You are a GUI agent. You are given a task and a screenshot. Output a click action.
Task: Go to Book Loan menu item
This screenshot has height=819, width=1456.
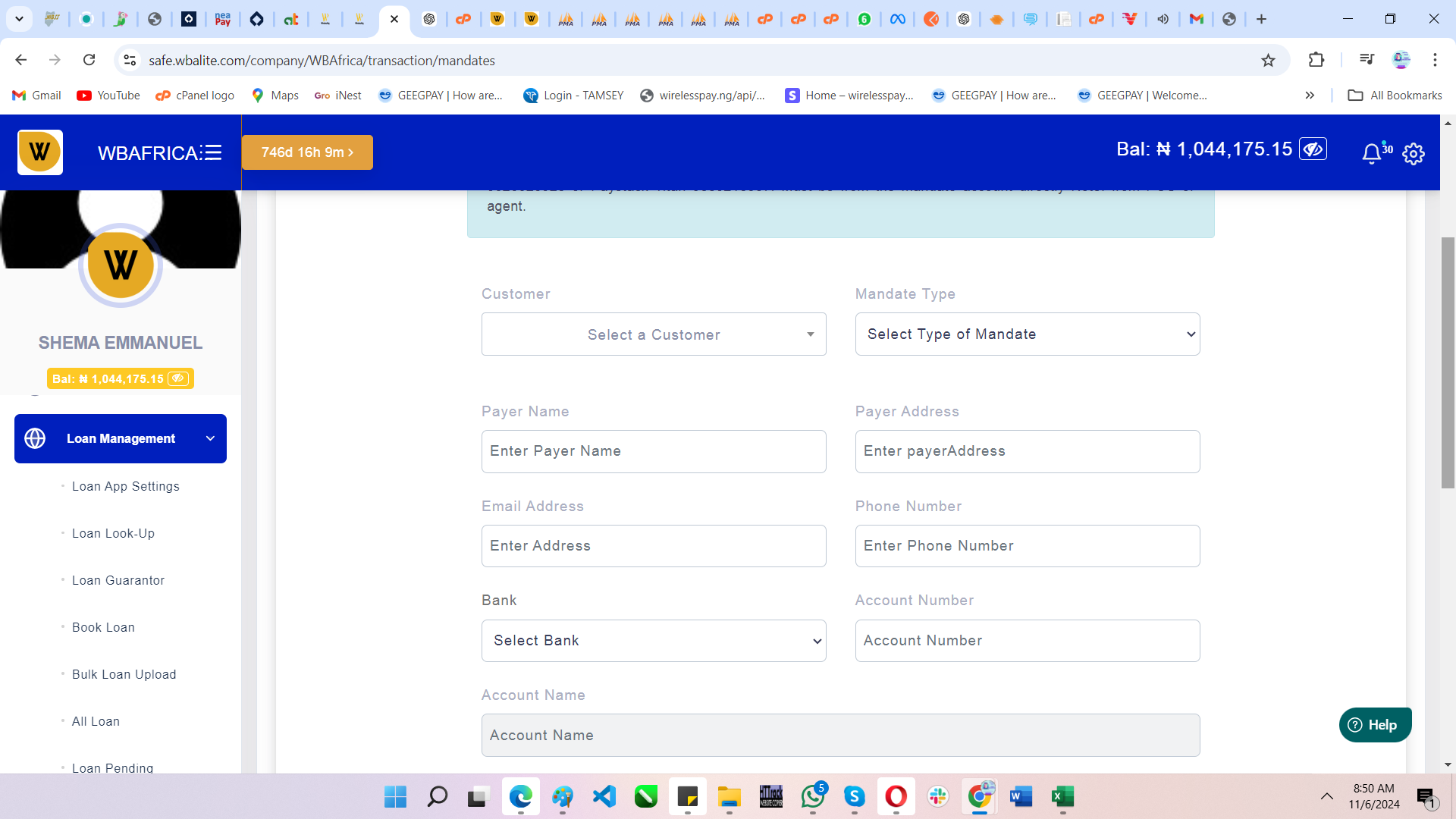coord(103,627)
